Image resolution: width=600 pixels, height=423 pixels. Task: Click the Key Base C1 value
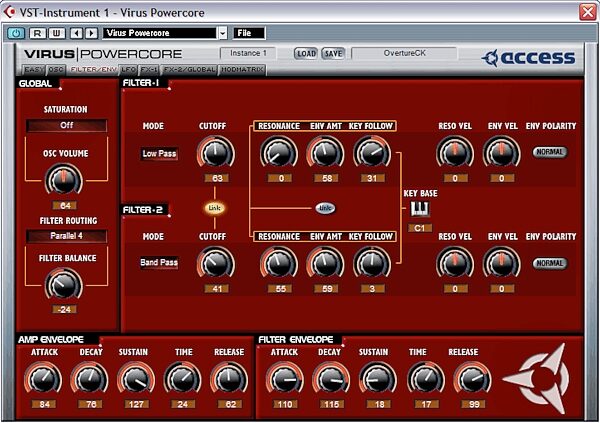[419, 228]
